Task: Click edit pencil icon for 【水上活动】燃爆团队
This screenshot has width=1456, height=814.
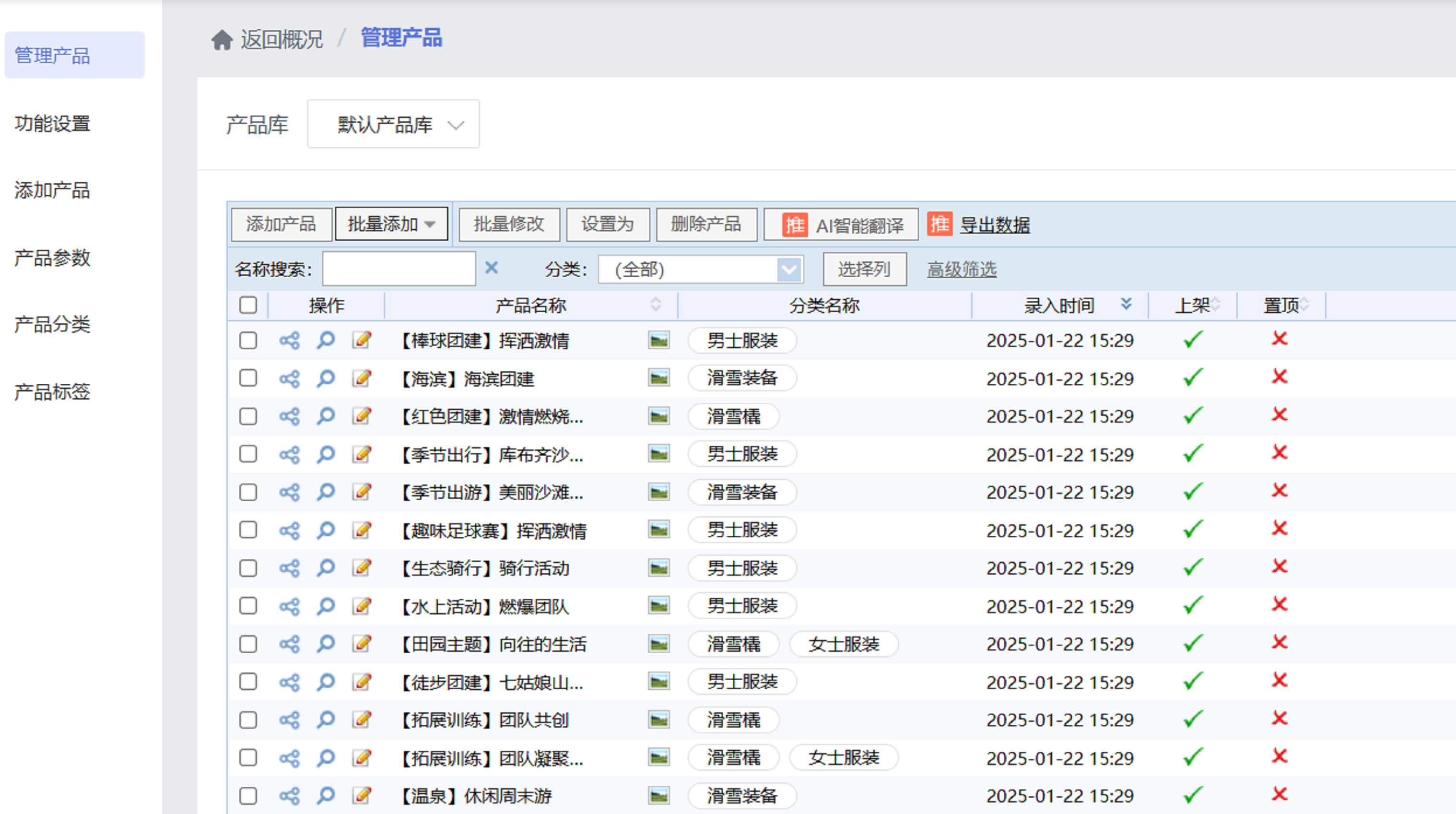Action: 362,606
